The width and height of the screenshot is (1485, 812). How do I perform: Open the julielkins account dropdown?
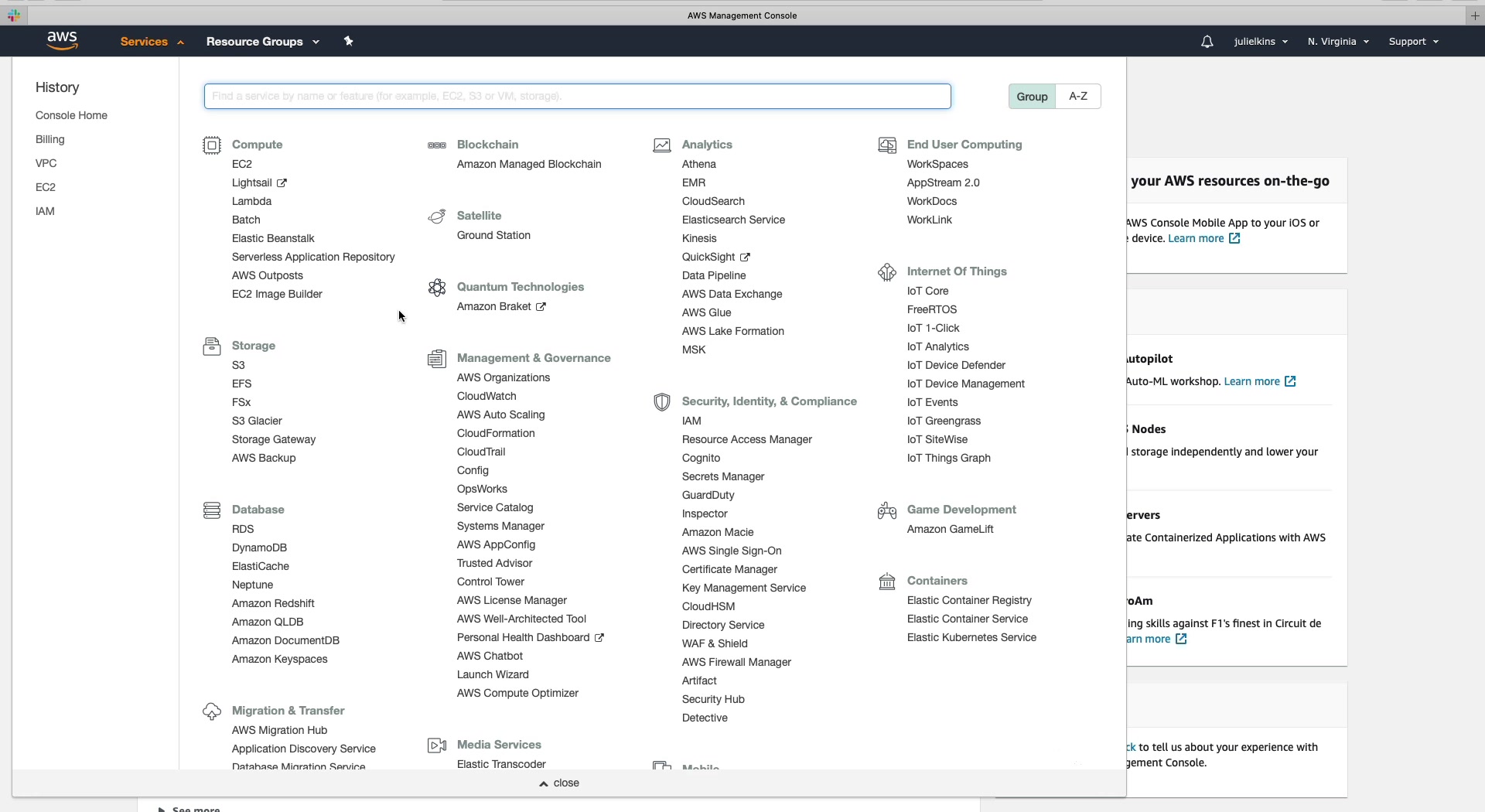[1261, 42]
